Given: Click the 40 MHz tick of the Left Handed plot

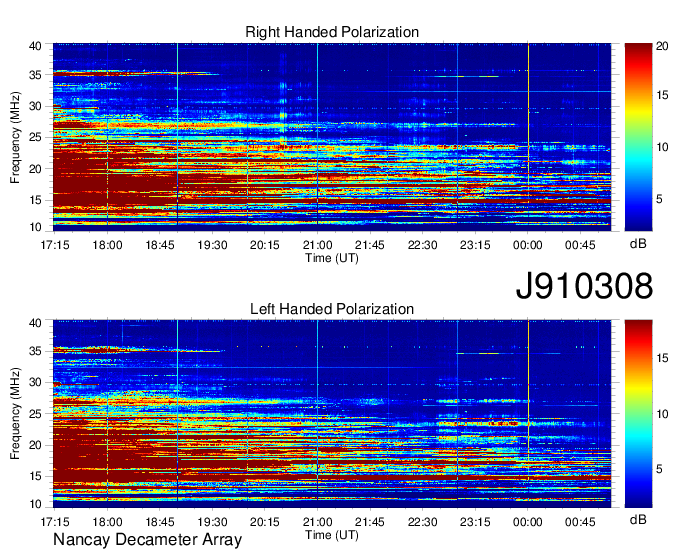Looking at the screenshot, I should tap(35, 323).
